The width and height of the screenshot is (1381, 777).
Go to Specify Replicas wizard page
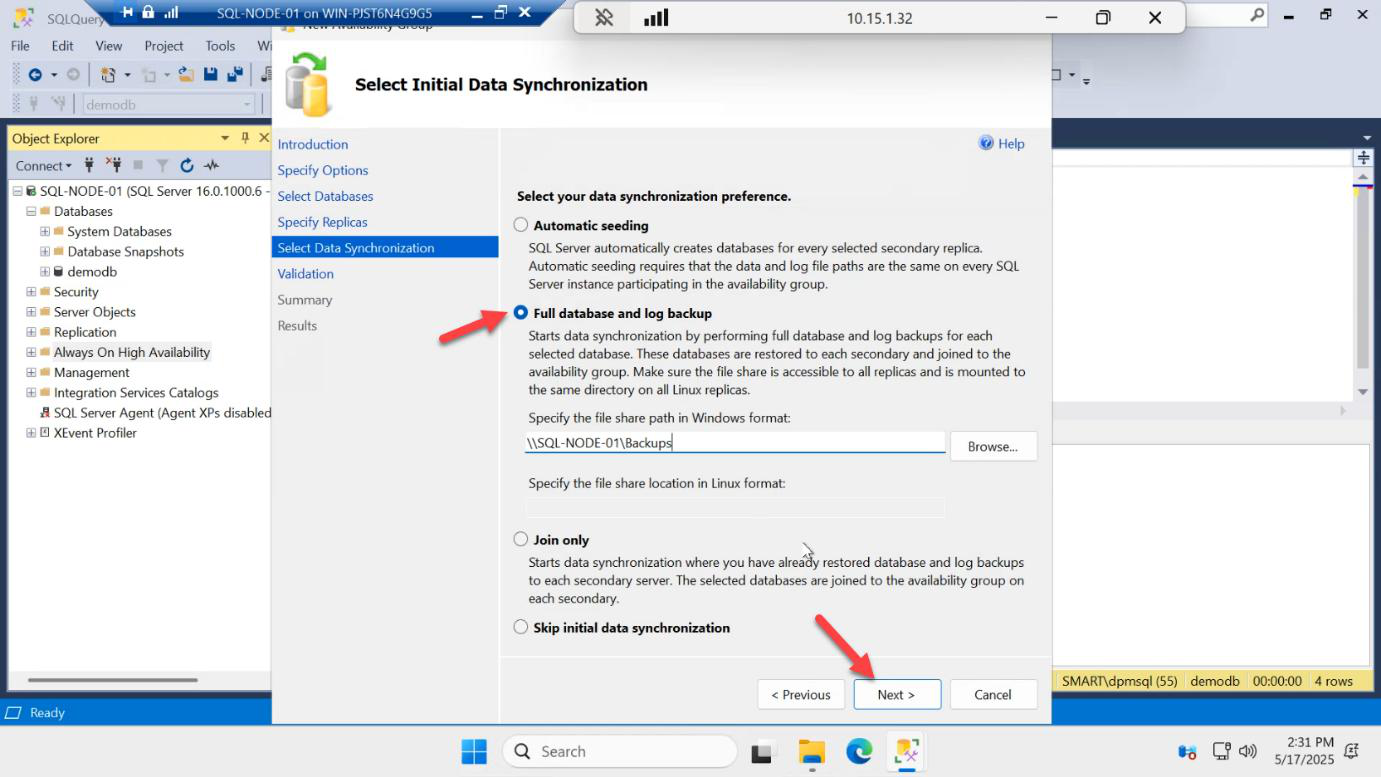pos(322,222)
